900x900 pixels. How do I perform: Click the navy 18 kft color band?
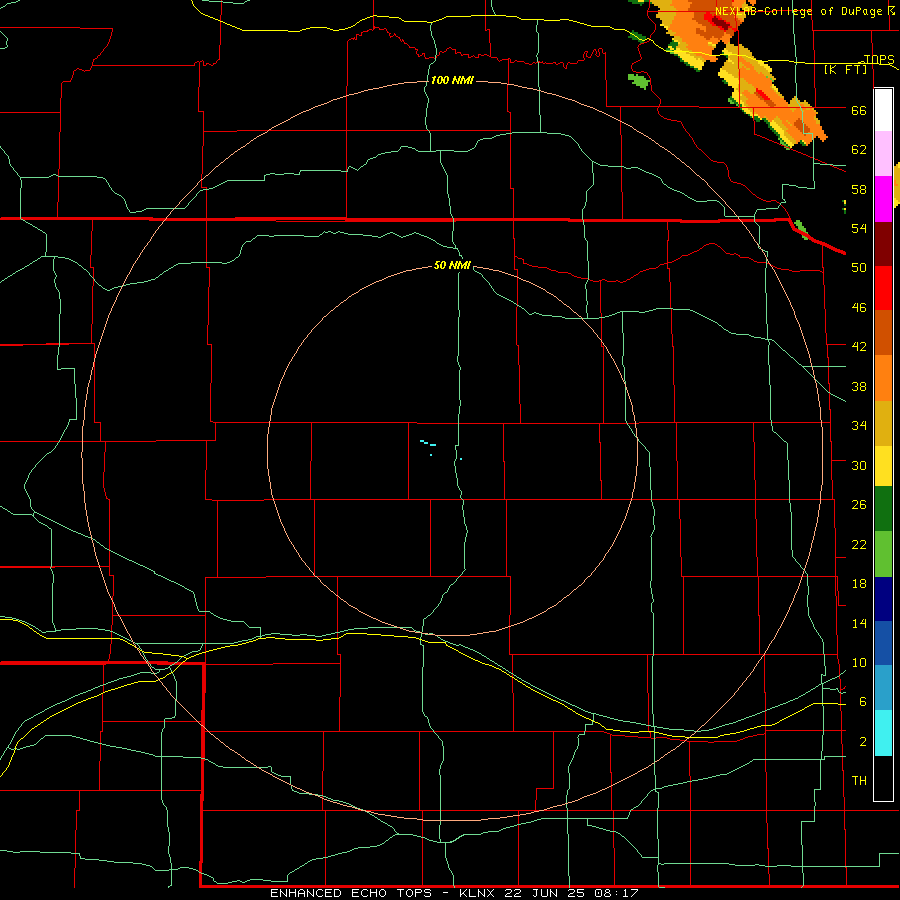point(883,599)
